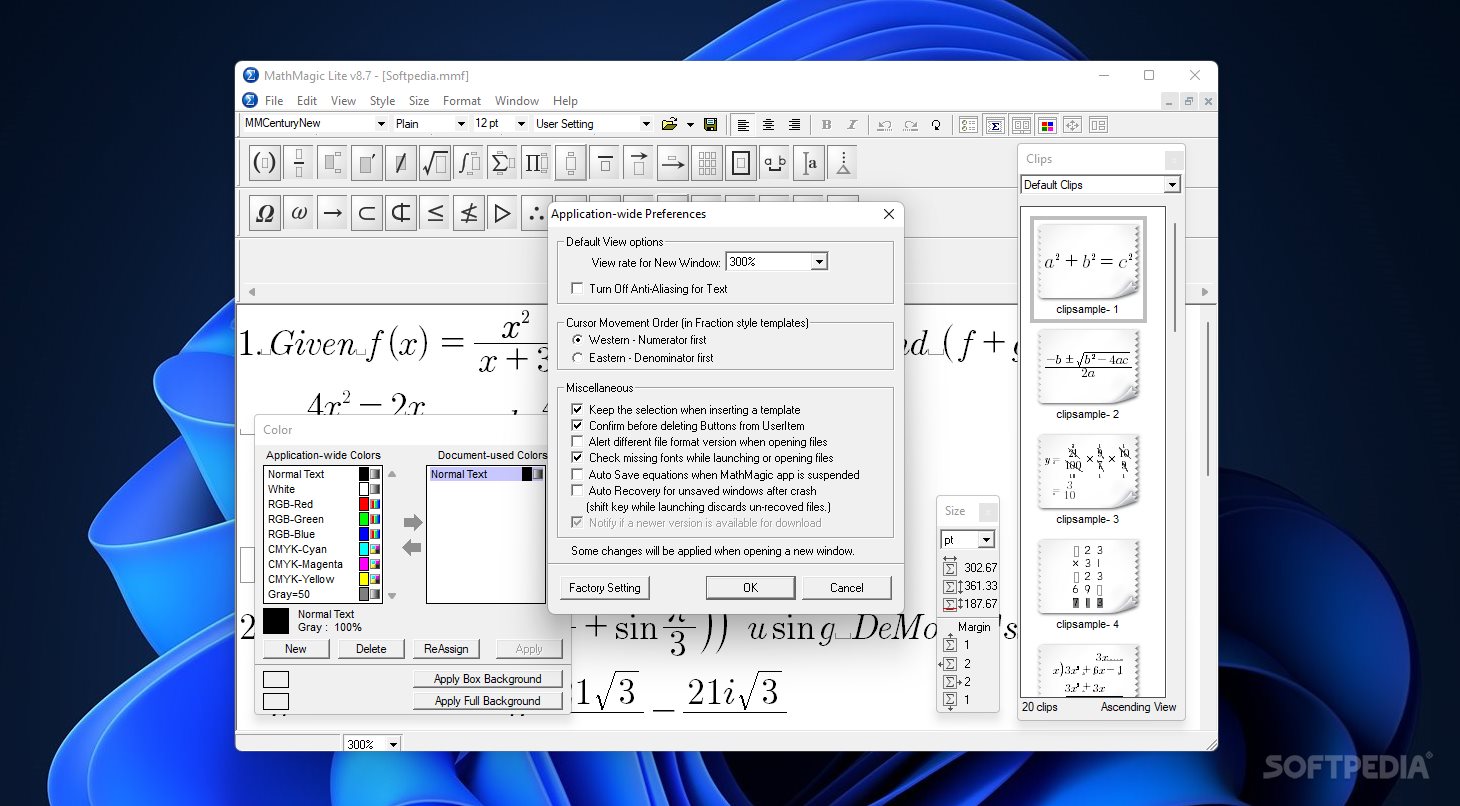Open the File menu

tap(274, 100)
